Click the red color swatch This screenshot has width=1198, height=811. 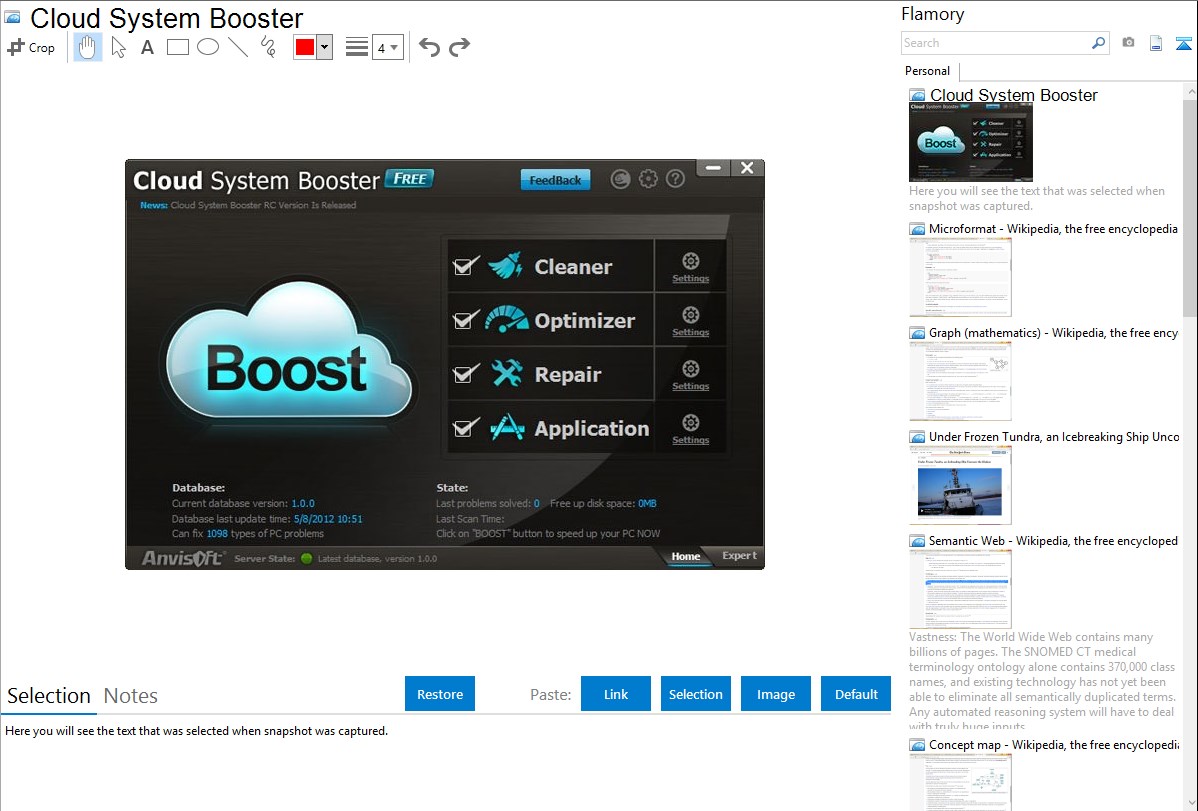point(305,47)
